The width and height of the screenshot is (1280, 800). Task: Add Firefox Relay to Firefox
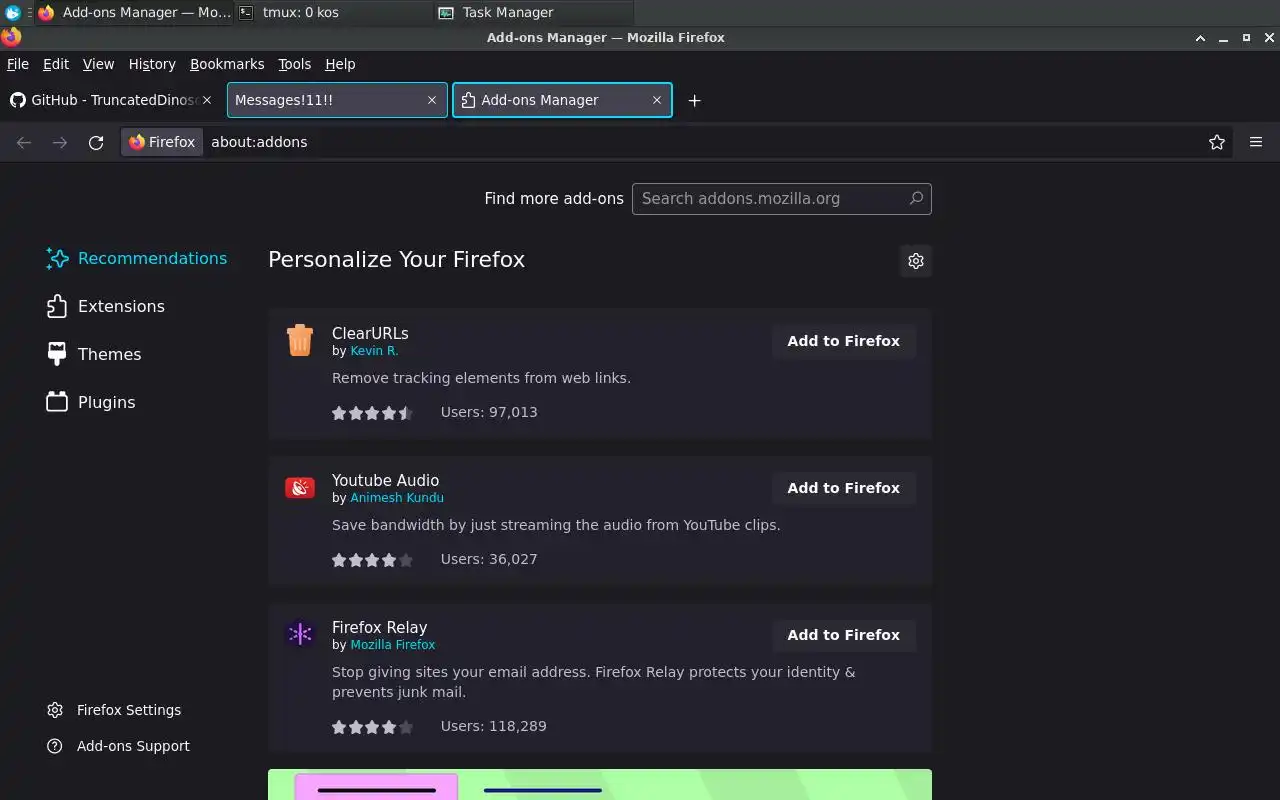[844, 635]
